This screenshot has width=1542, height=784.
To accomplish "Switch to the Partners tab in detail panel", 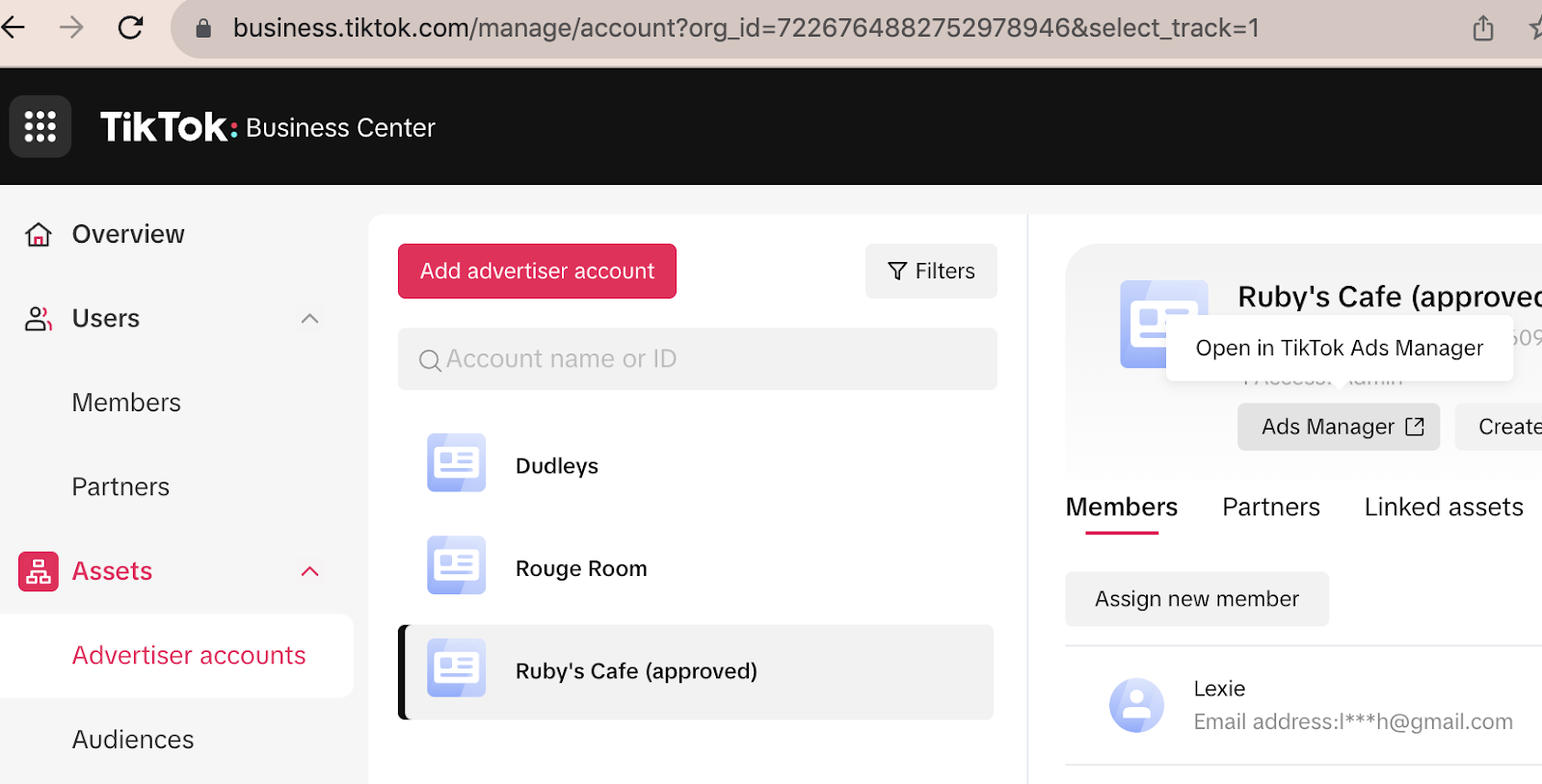I will 1271,507.
